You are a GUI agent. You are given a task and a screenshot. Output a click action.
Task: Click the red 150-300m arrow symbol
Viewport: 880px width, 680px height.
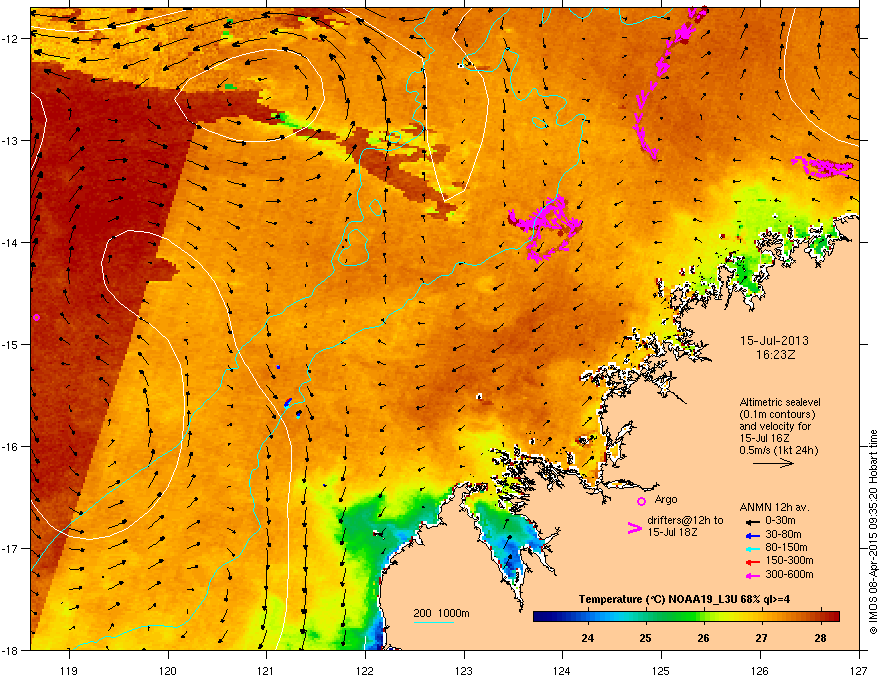click(752, 561)
